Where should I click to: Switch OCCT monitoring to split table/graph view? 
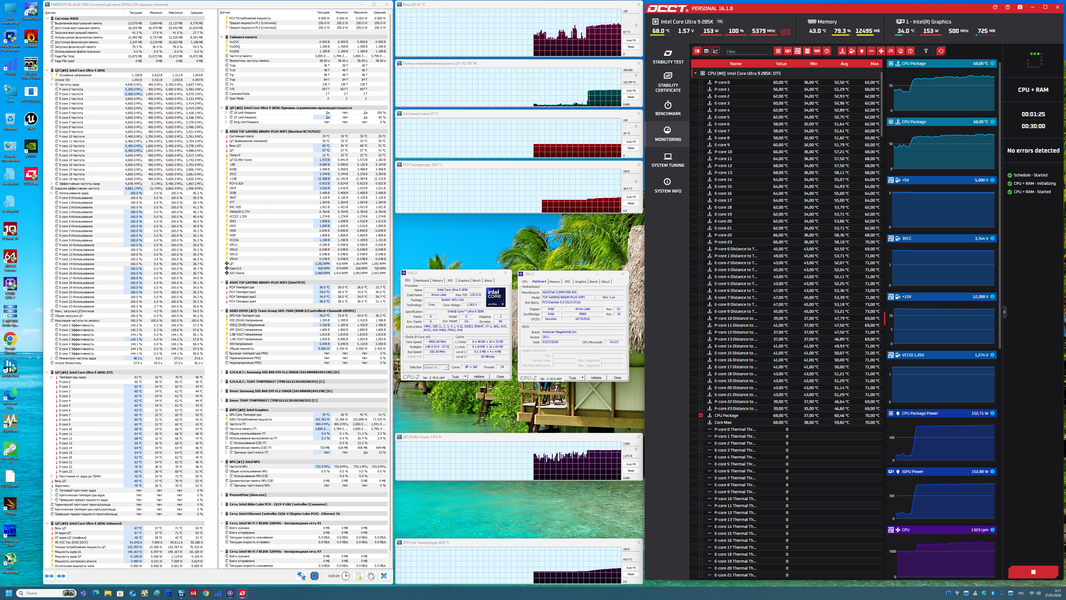coord(697,51)
